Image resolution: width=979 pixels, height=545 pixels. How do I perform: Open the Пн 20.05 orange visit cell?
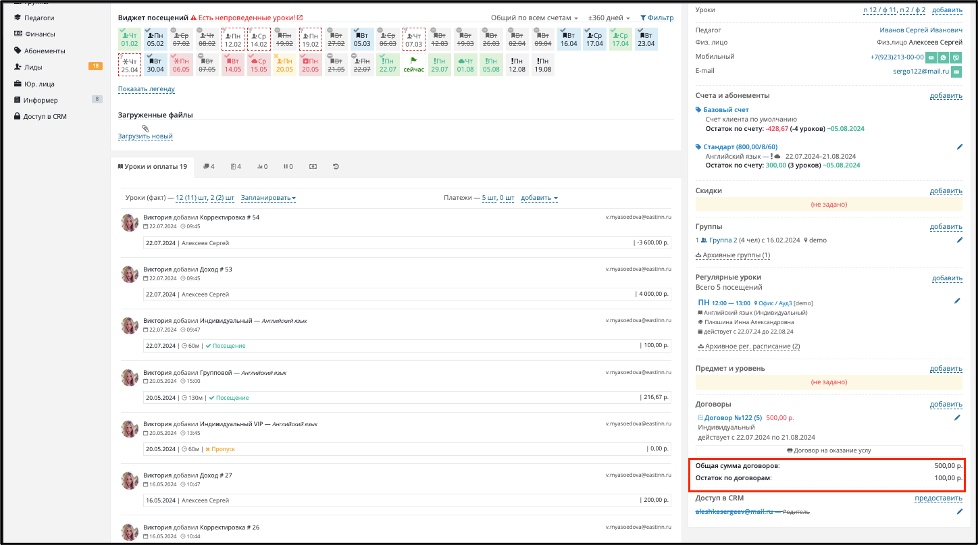284,65
